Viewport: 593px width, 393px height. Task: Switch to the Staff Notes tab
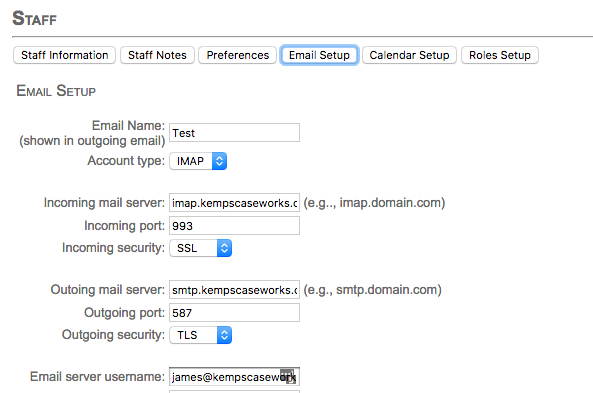tap(157, 55)
